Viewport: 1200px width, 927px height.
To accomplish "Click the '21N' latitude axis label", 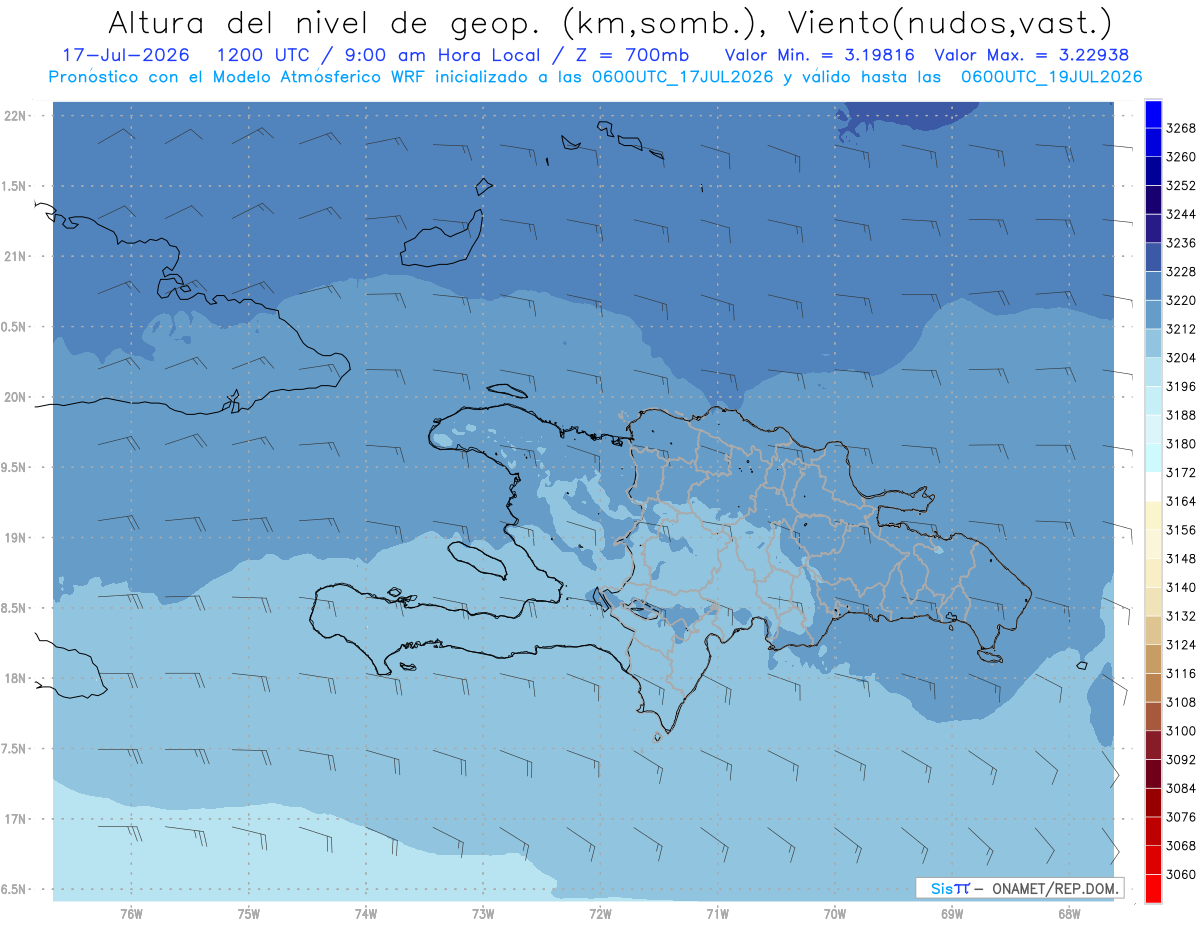I will [14, 257].
